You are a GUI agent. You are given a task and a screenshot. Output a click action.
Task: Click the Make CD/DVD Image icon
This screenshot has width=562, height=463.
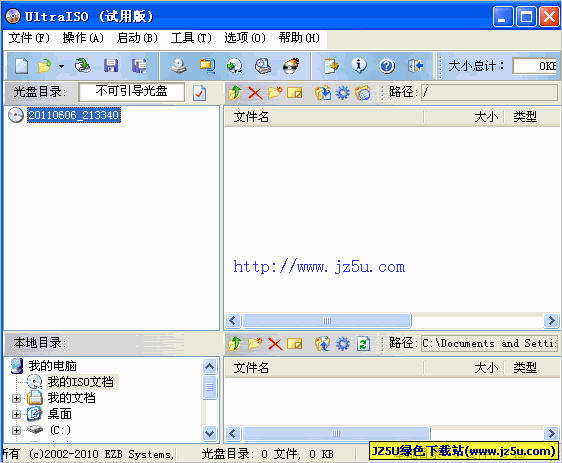(178, 66)
